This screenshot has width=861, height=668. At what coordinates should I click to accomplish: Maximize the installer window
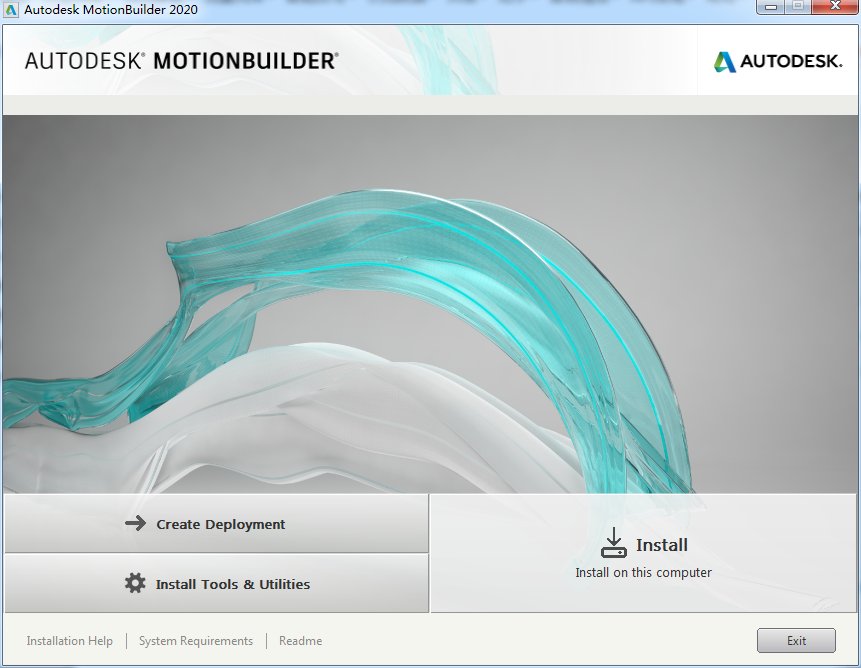798,7
